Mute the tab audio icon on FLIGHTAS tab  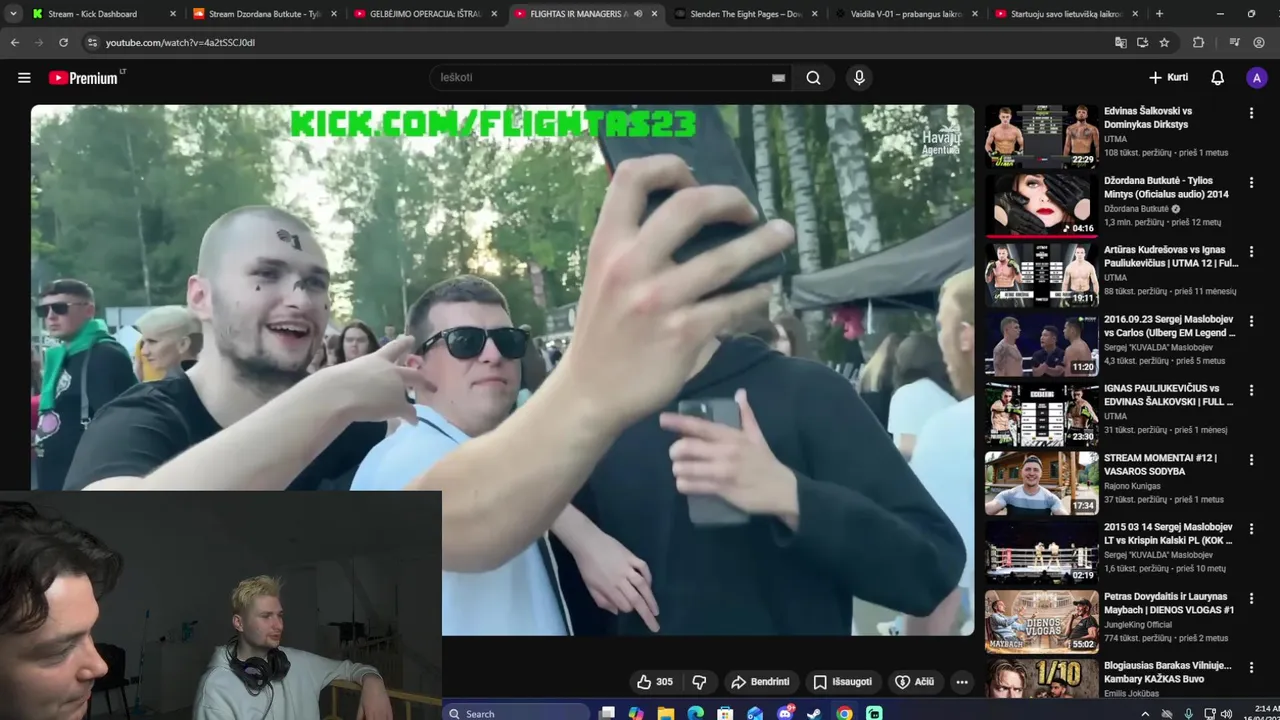638,14
